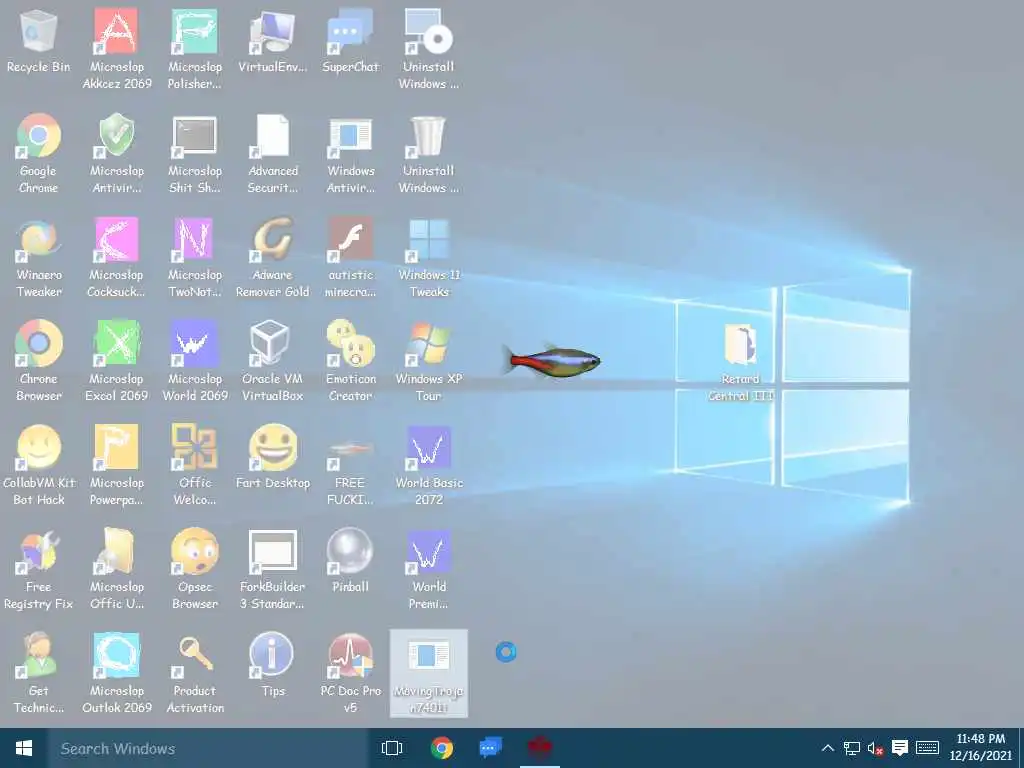This screenshot has height=768, width=1024.
Task: Open Microslop Powerpa... shortcut
Action: (x=117, y=465)
